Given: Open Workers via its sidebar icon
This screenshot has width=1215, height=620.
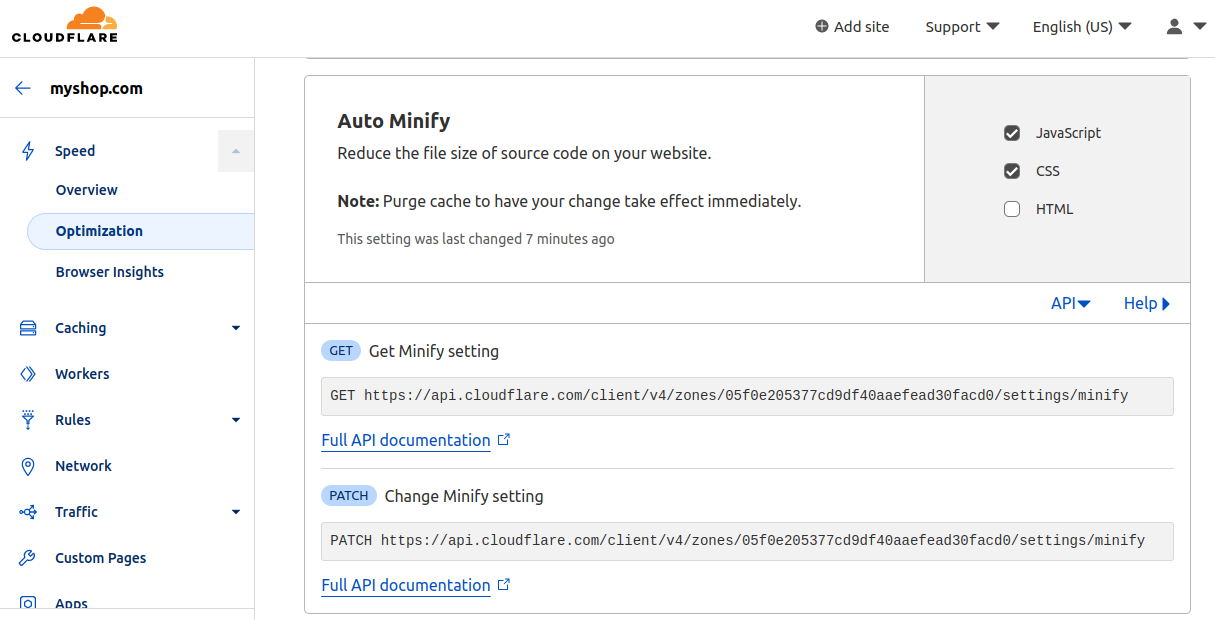Looking at the screenshot, I should [27, 373].
